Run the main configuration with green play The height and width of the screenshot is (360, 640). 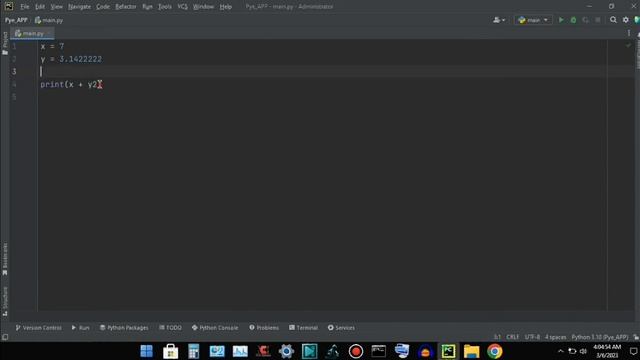pos(561,20)
